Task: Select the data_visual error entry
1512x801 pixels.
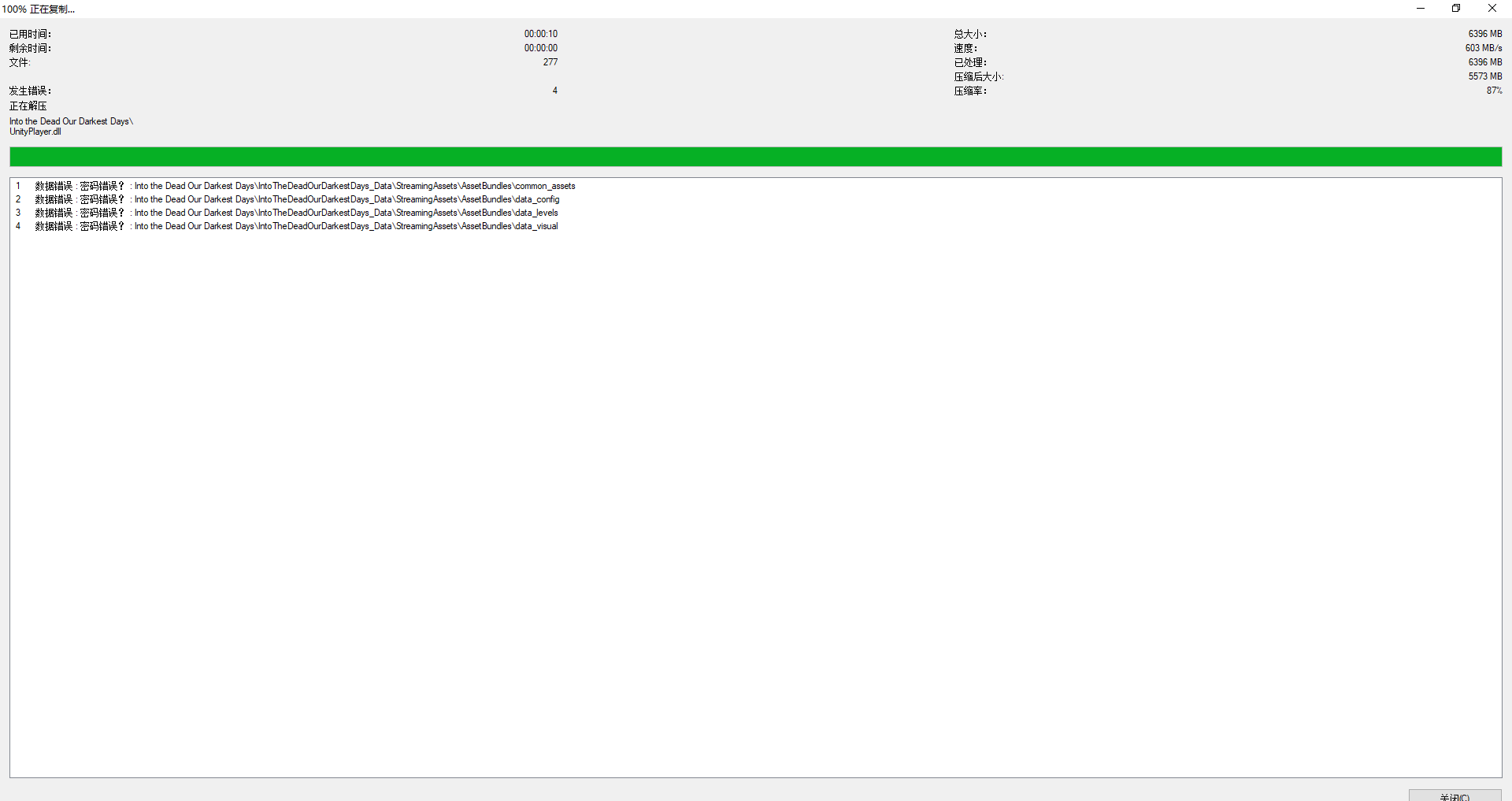Action: (346, 226)
